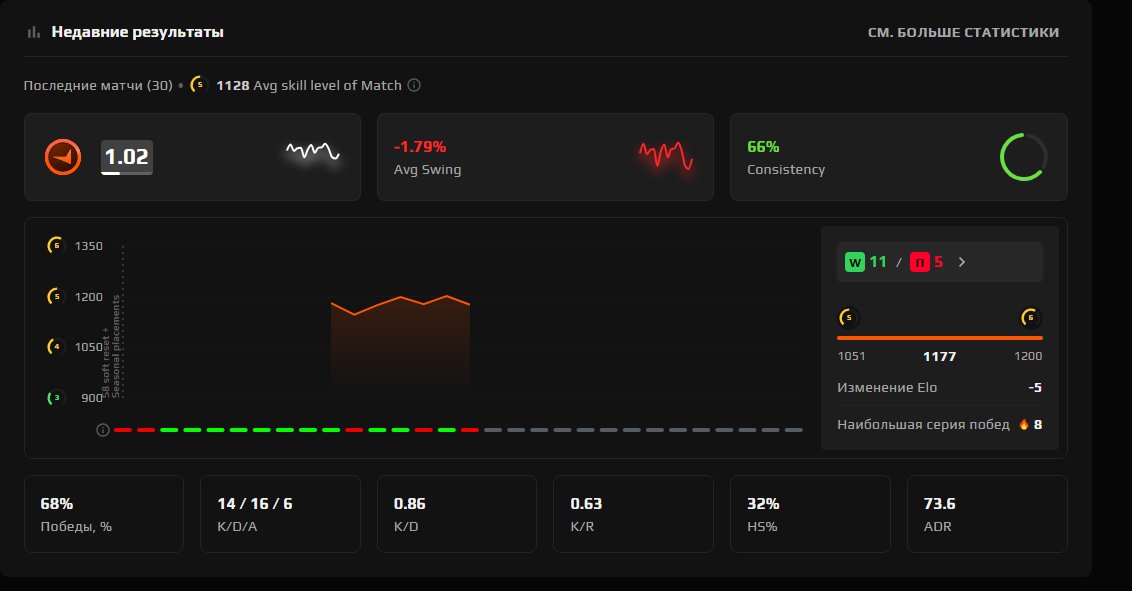Expand the wins/losses chevron arrow
The height and width of the screenshot is (591, 1132).
tap(962, 262)
